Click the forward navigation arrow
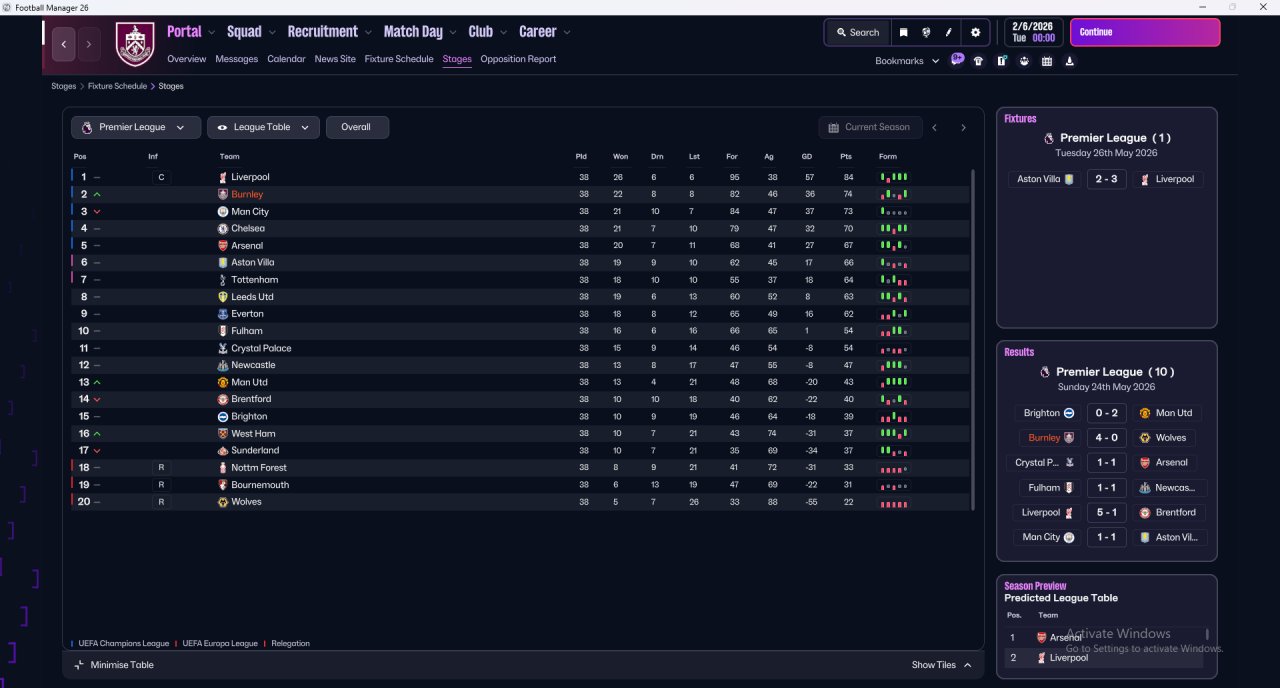Image resolution: width=1280 pixels, height=688 pixels. 89,44
